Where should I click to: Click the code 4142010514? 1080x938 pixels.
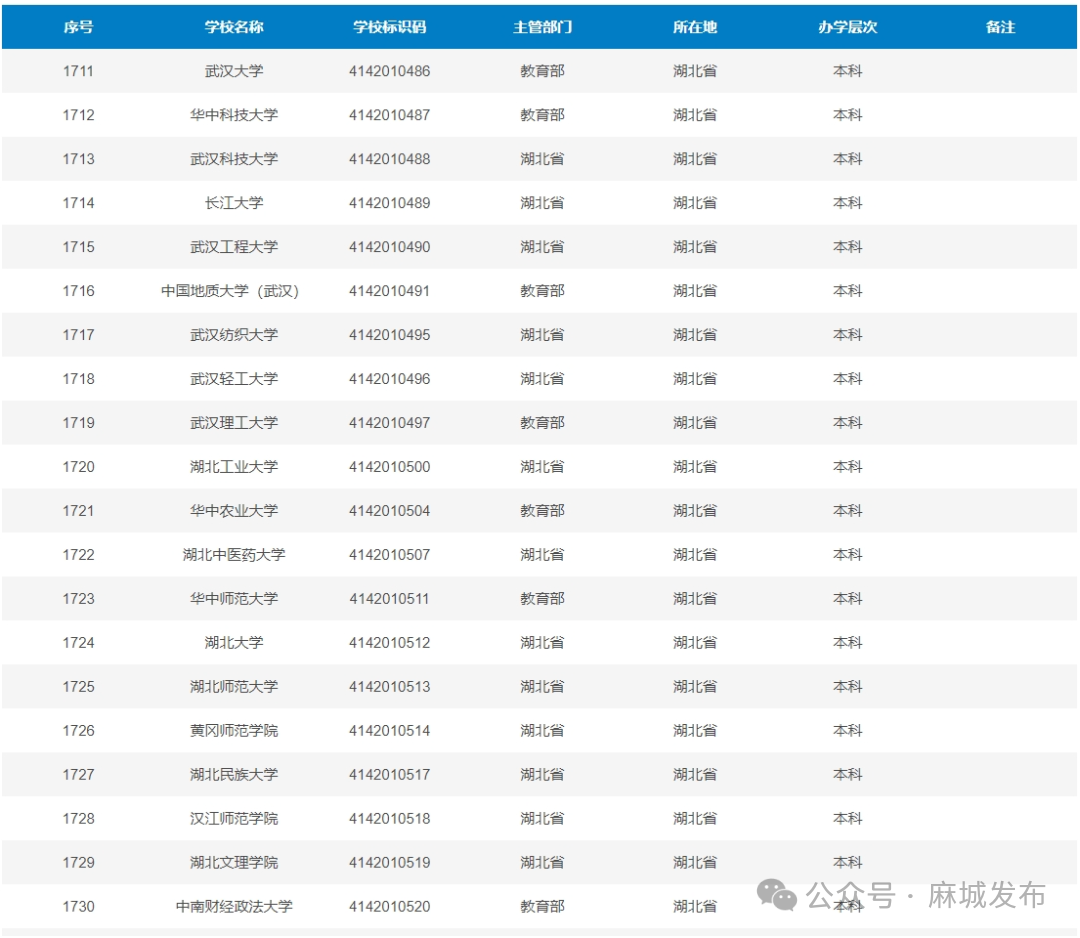390,731
